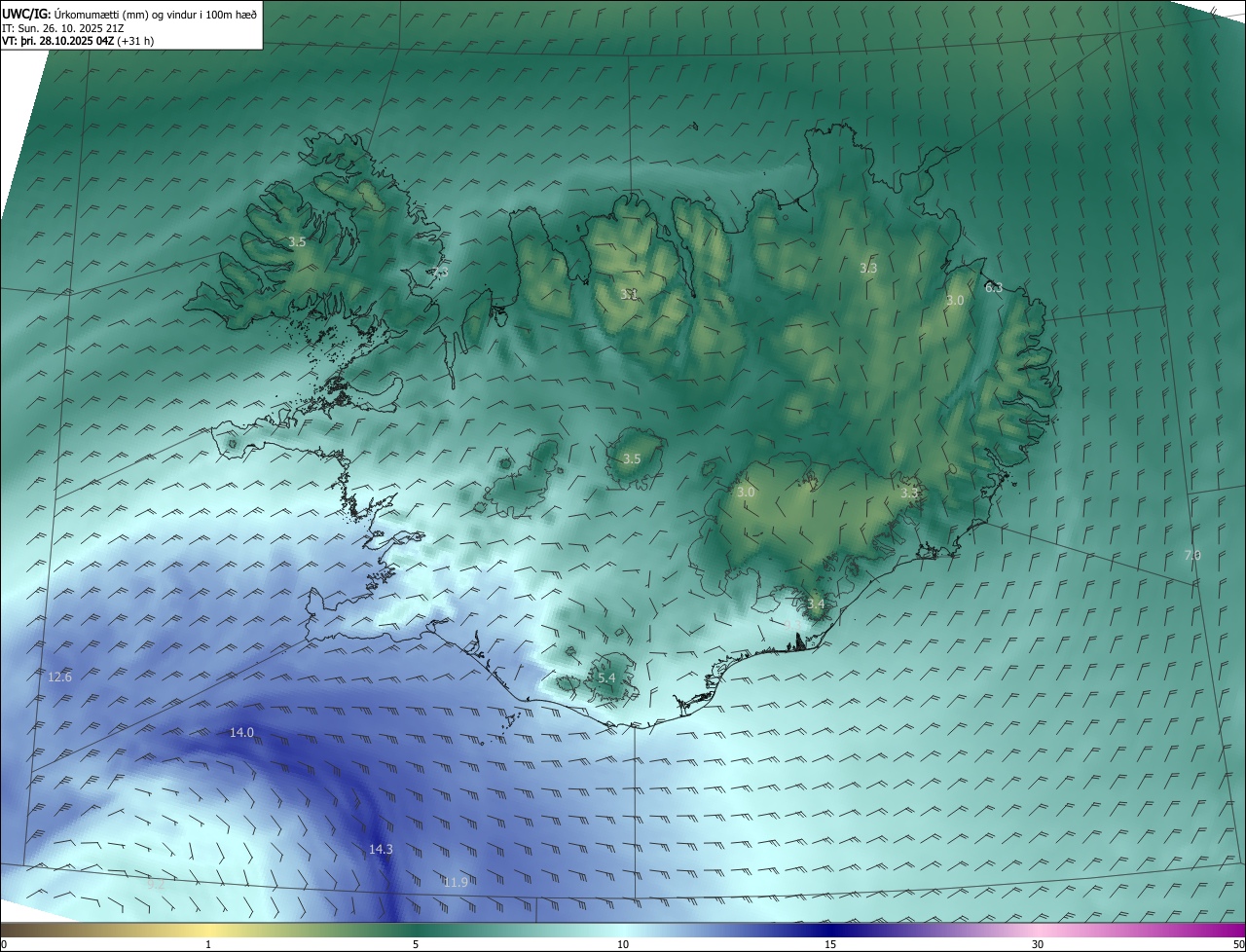Click the VT valid time line 28.10.2025 04Z
1246x952 pixels.
78,41
